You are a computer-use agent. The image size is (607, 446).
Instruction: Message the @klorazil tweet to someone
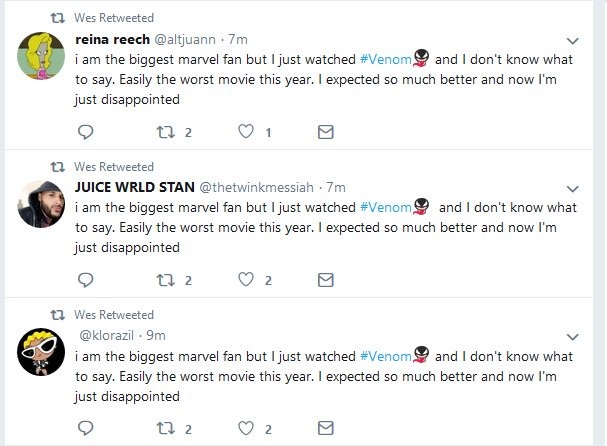(325, 428)
